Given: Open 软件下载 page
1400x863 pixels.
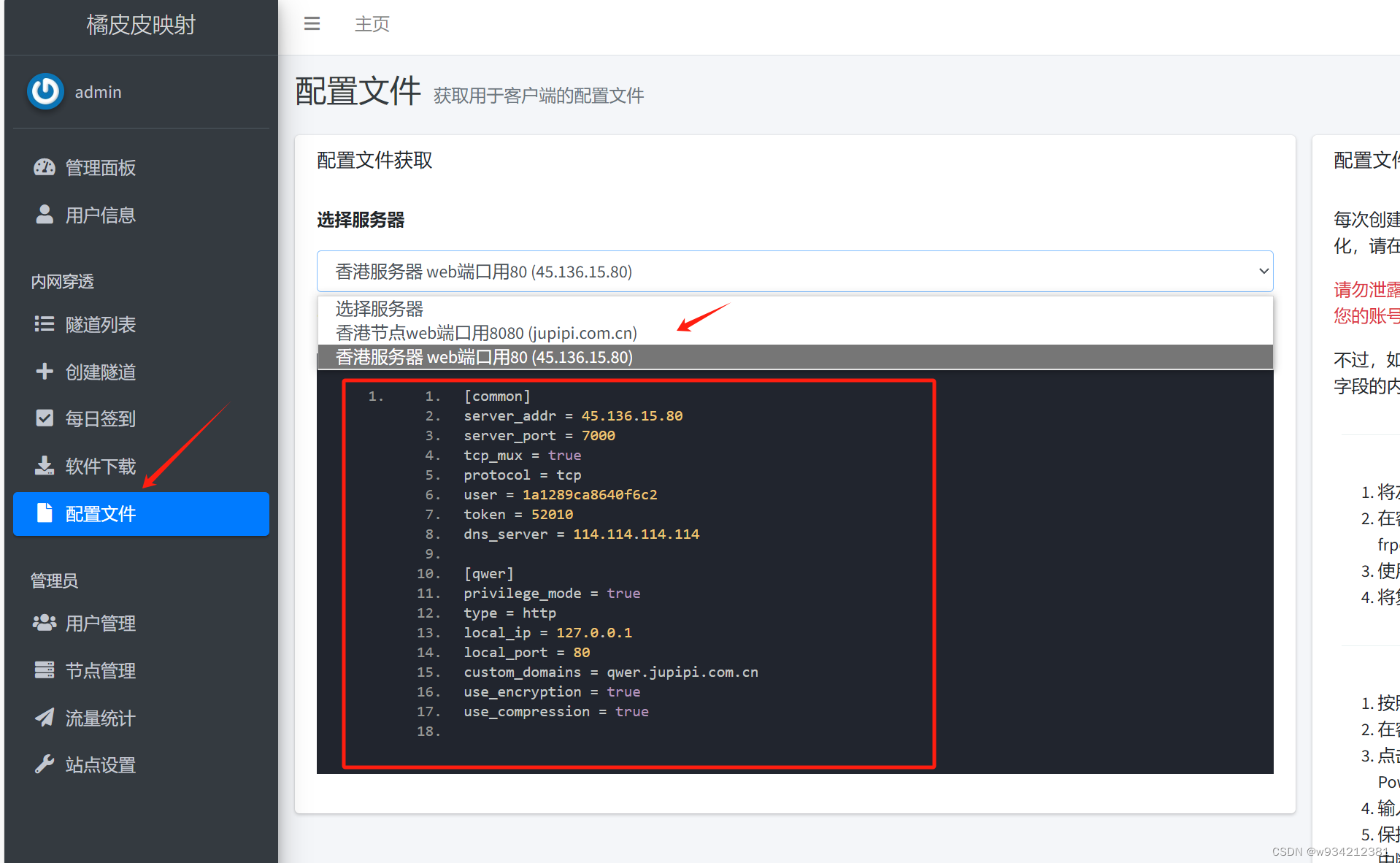Looking at the screenshot, I should (x=141, y=466).
